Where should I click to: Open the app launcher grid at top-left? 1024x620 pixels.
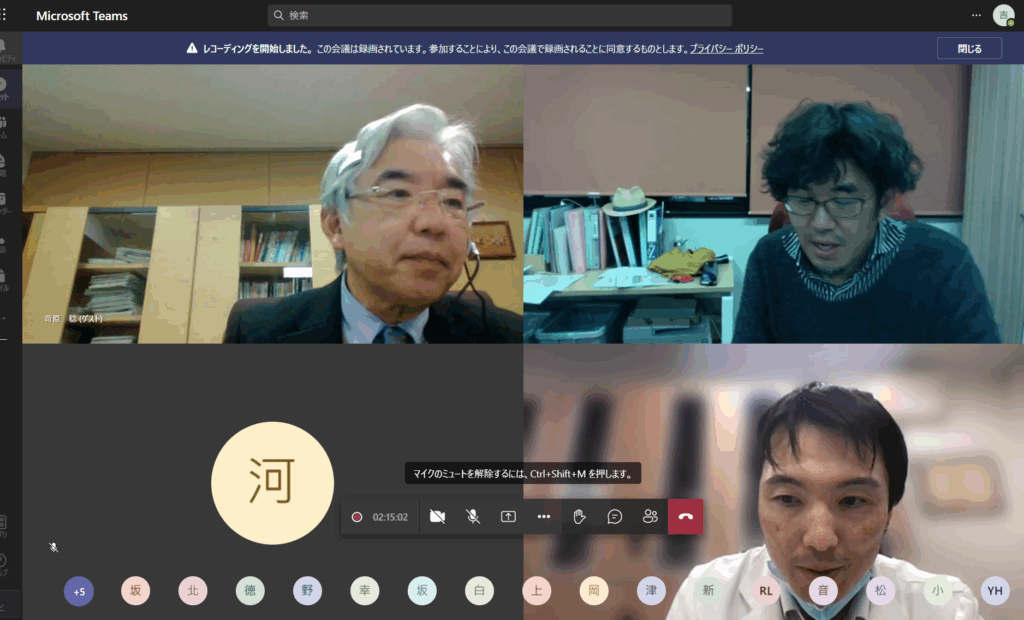tap(4, 15)
